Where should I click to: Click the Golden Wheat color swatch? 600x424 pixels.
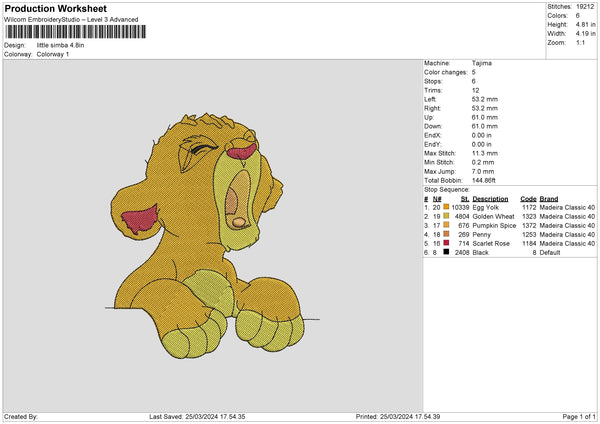(x=446, y=216)
